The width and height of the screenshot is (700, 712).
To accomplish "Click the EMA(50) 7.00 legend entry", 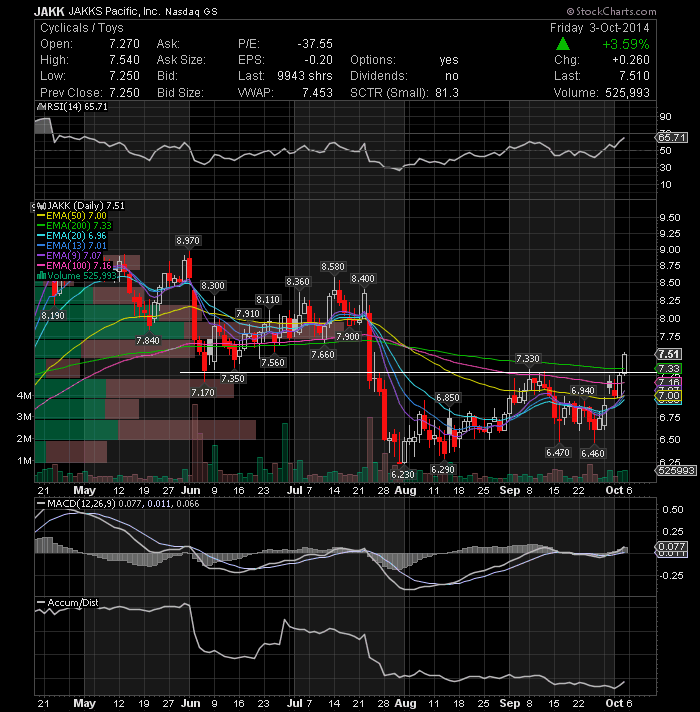I will click(72, 216).
